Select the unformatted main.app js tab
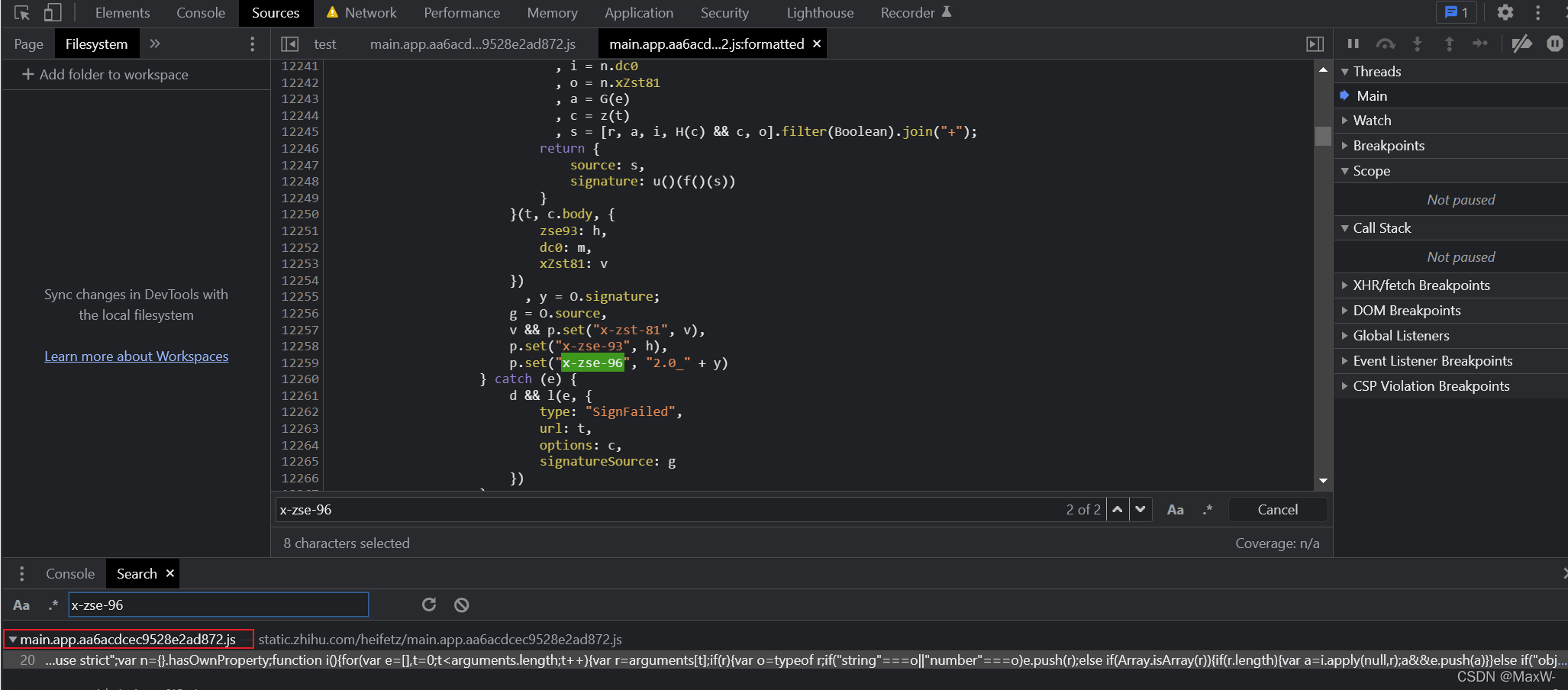Image resolution: width=1568 pixels, height=690 pixels. tap(473, 44)
